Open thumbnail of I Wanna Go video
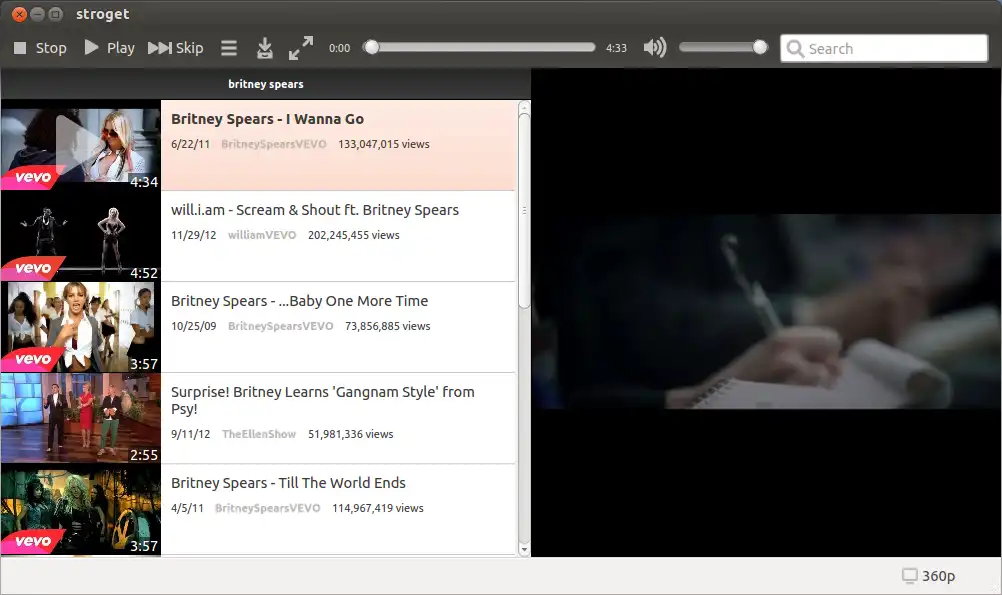 pos(81,145)
